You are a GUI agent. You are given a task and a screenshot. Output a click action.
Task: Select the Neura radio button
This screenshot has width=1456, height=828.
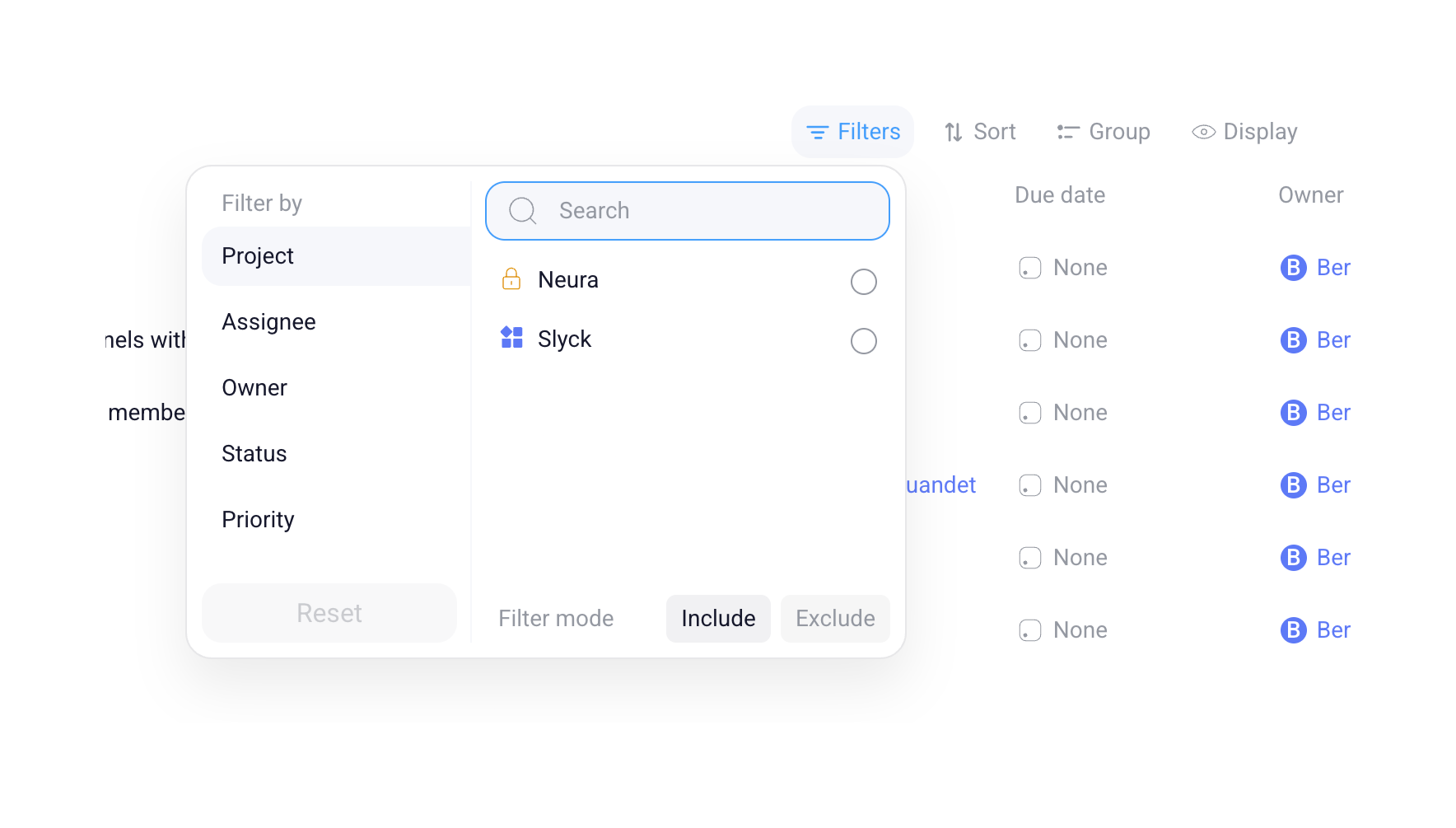(x=863, y=282)
